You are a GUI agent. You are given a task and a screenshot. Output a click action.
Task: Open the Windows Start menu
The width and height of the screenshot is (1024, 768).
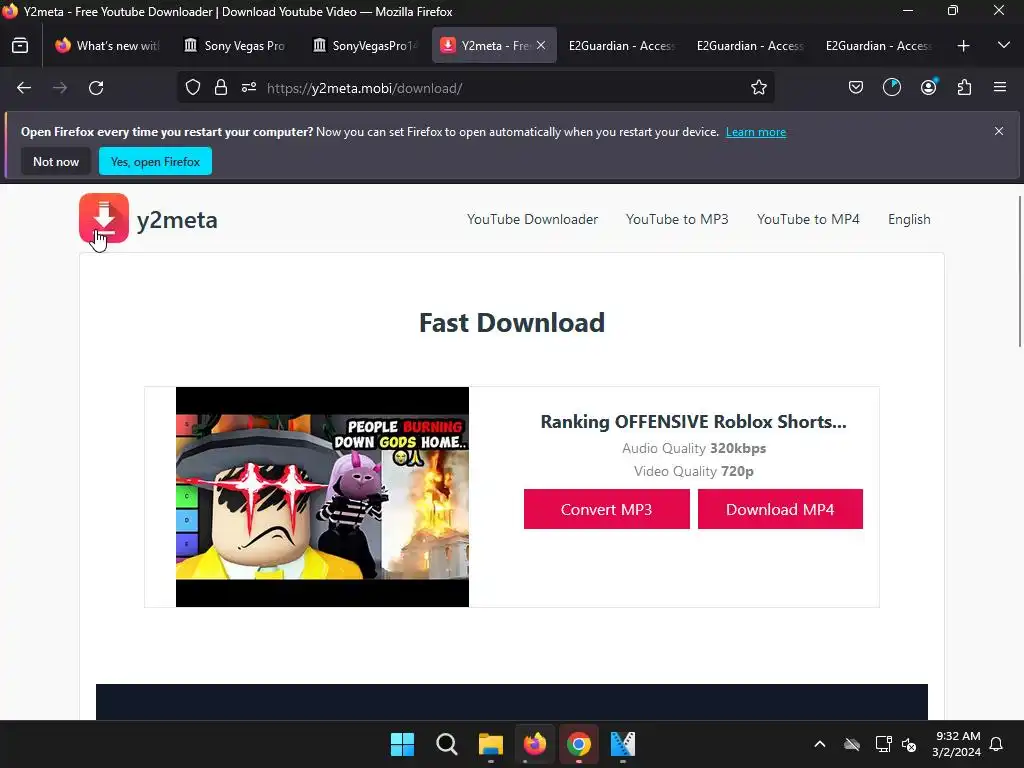click(x=402, y=744)
